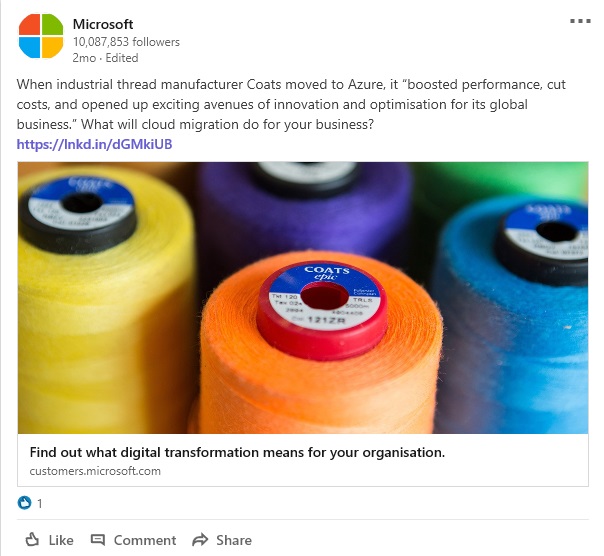The image size is (604, 556).
Task: Click the 2mo post timestamp
Action: click(83, 58)
